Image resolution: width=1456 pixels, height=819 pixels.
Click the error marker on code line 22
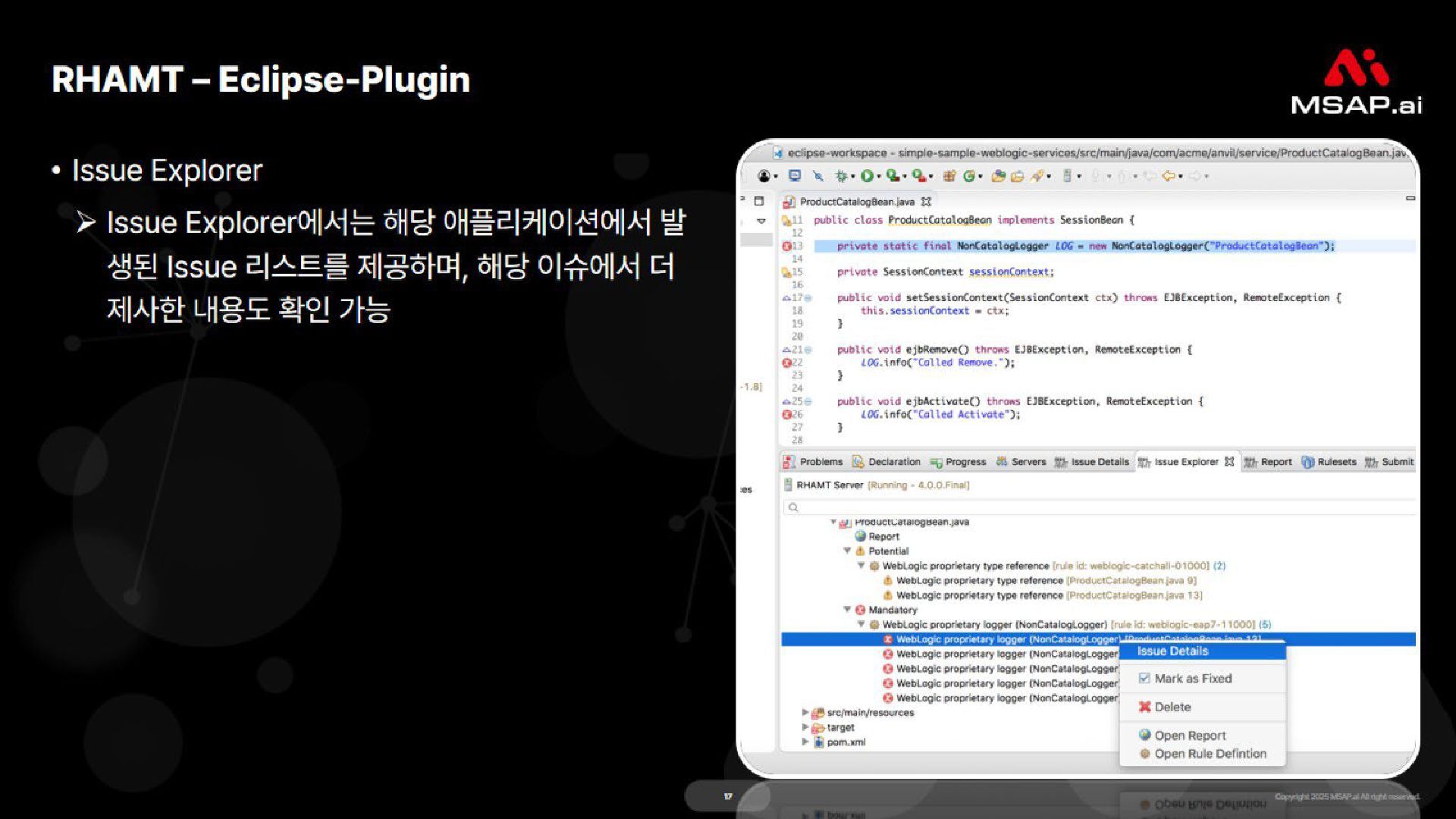click(x=786, y=362)
